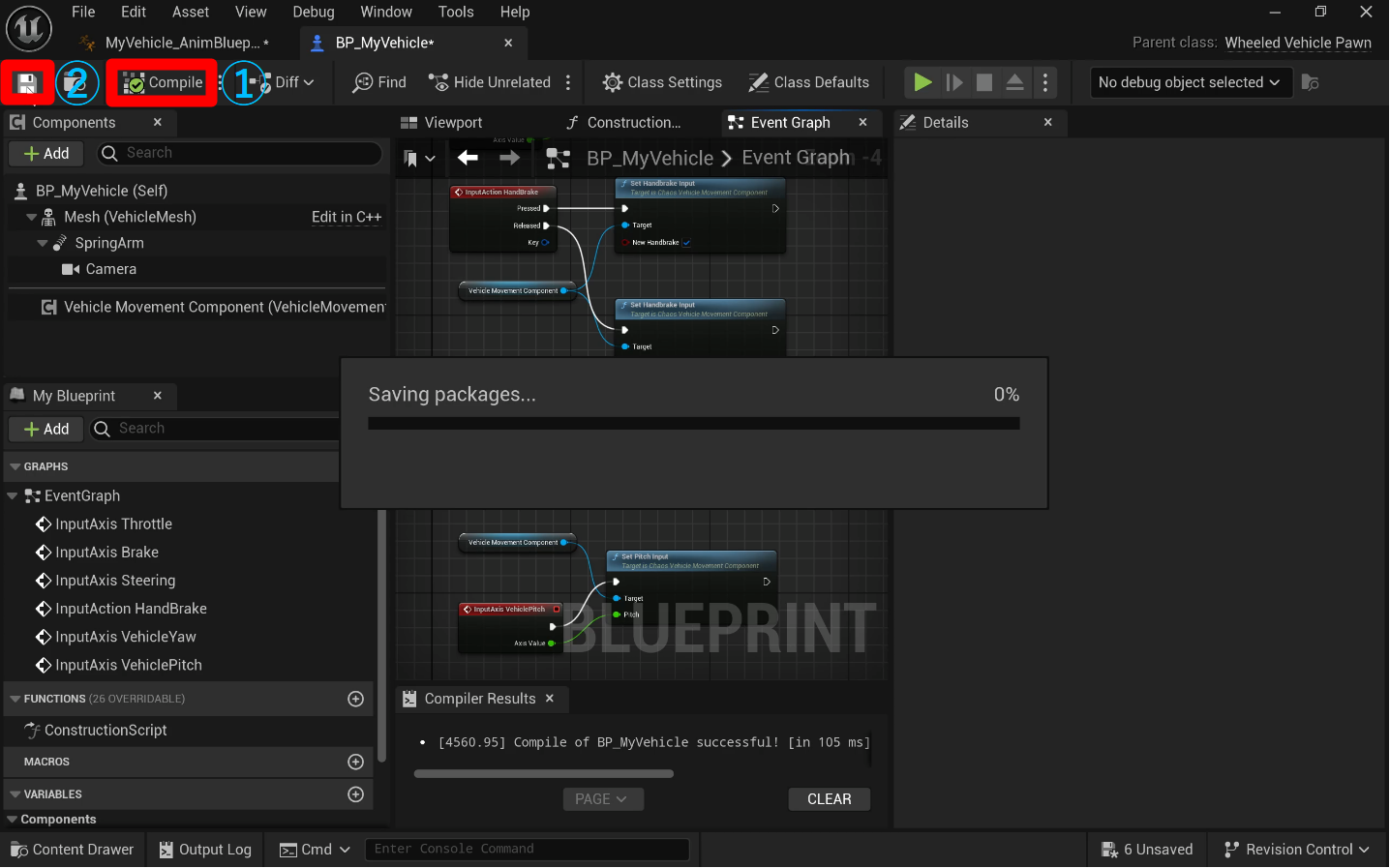Open Class Defaults

pos(808,83)
